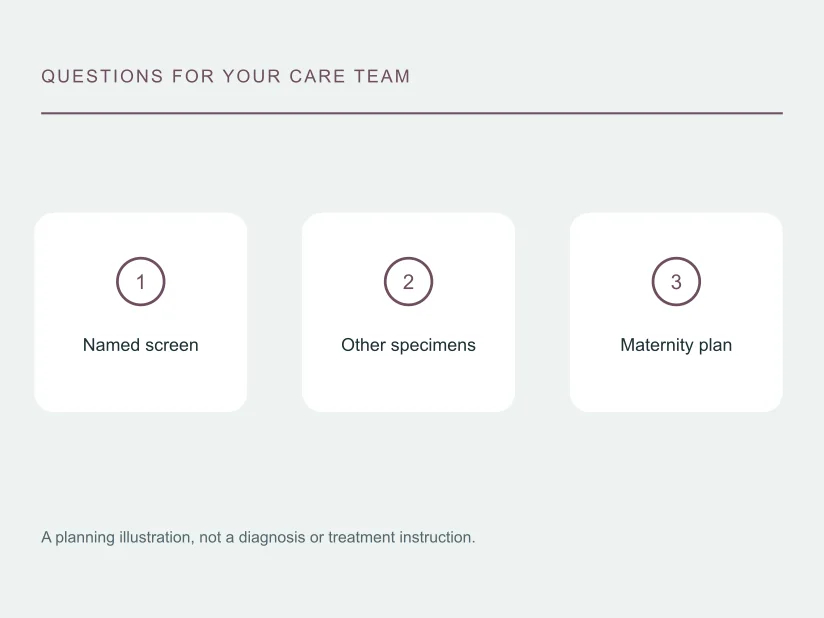
Task: Choose the Other specimens label
Action: 408,345
